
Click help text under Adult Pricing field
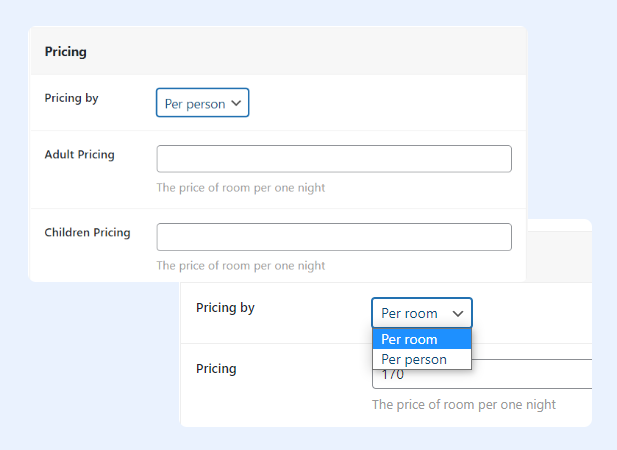click(x=241, y=188)
